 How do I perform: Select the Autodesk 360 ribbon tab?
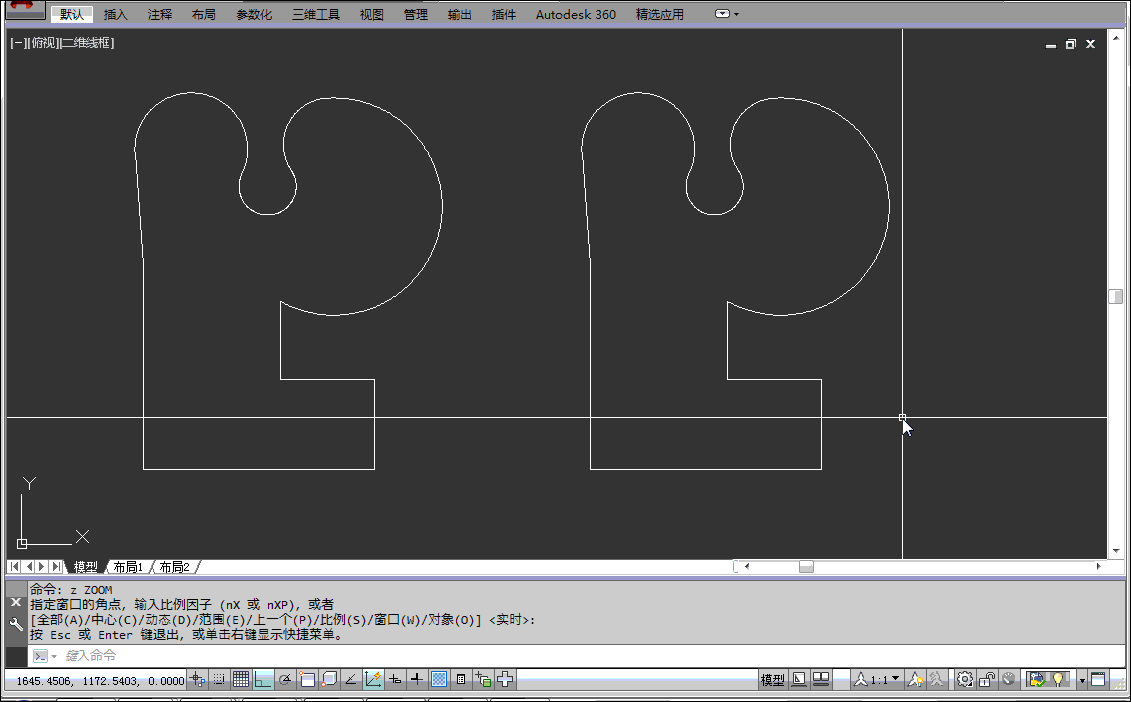[x=576, y=14]
